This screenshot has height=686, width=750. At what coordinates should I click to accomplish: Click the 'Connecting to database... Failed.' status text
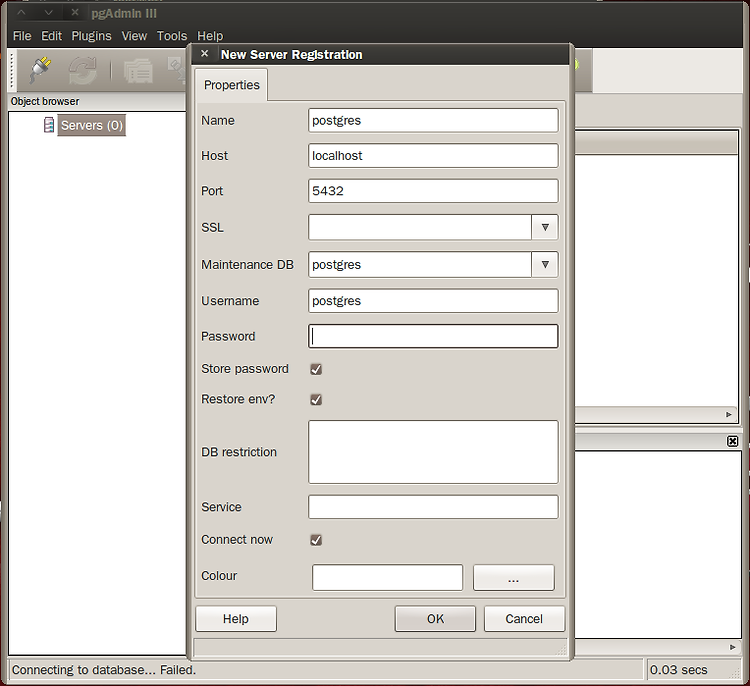[x=104, y=670]
